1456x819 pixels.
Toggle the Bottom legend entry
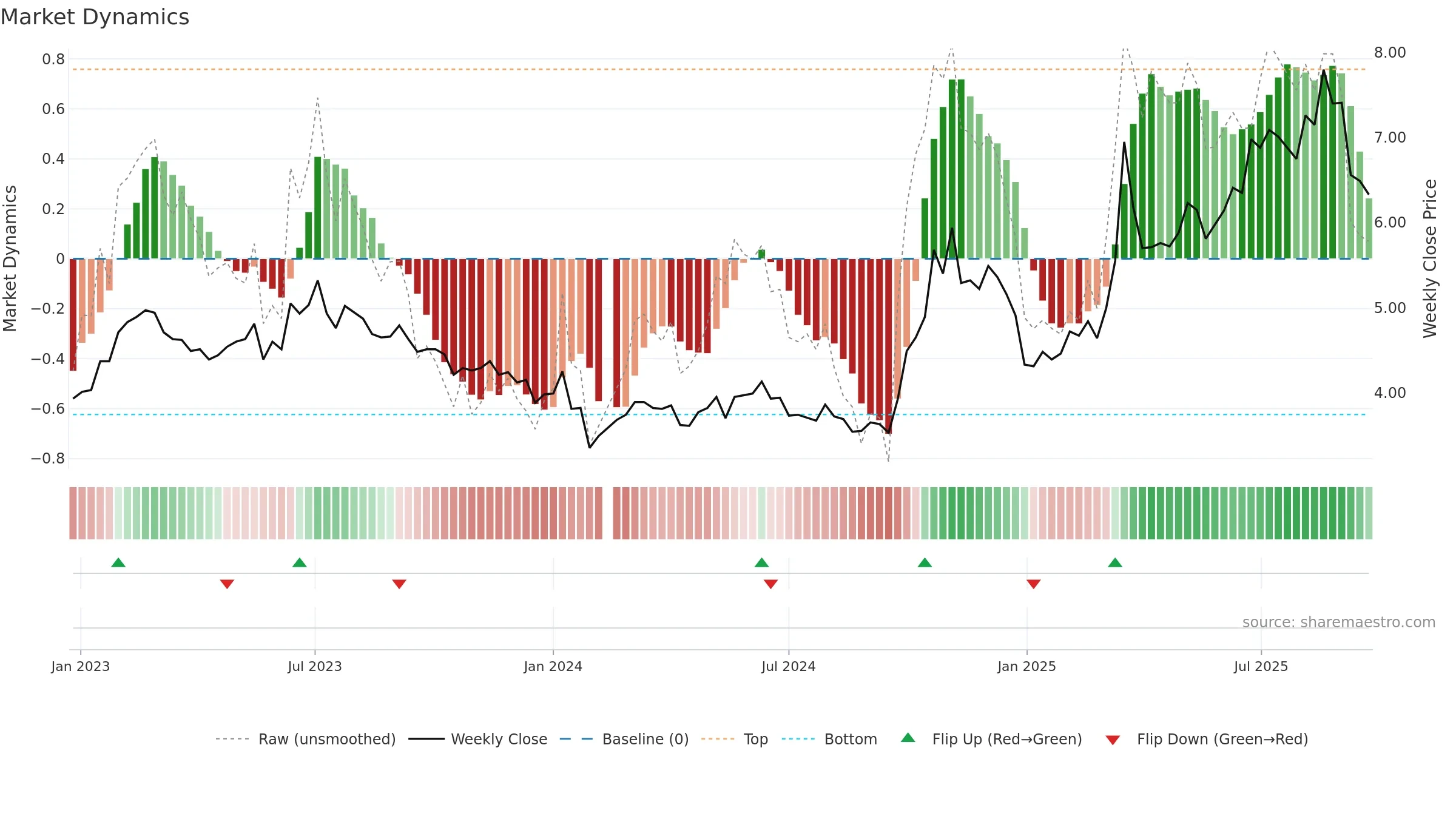[829, 739]
